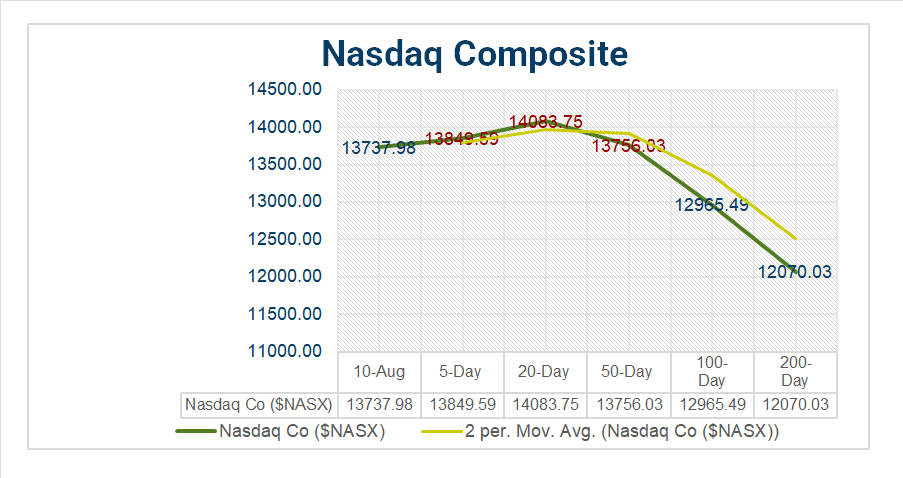903x478 pixels.
Task: Select the 14500.00 y-axis label
Action: tap(284, 90)
